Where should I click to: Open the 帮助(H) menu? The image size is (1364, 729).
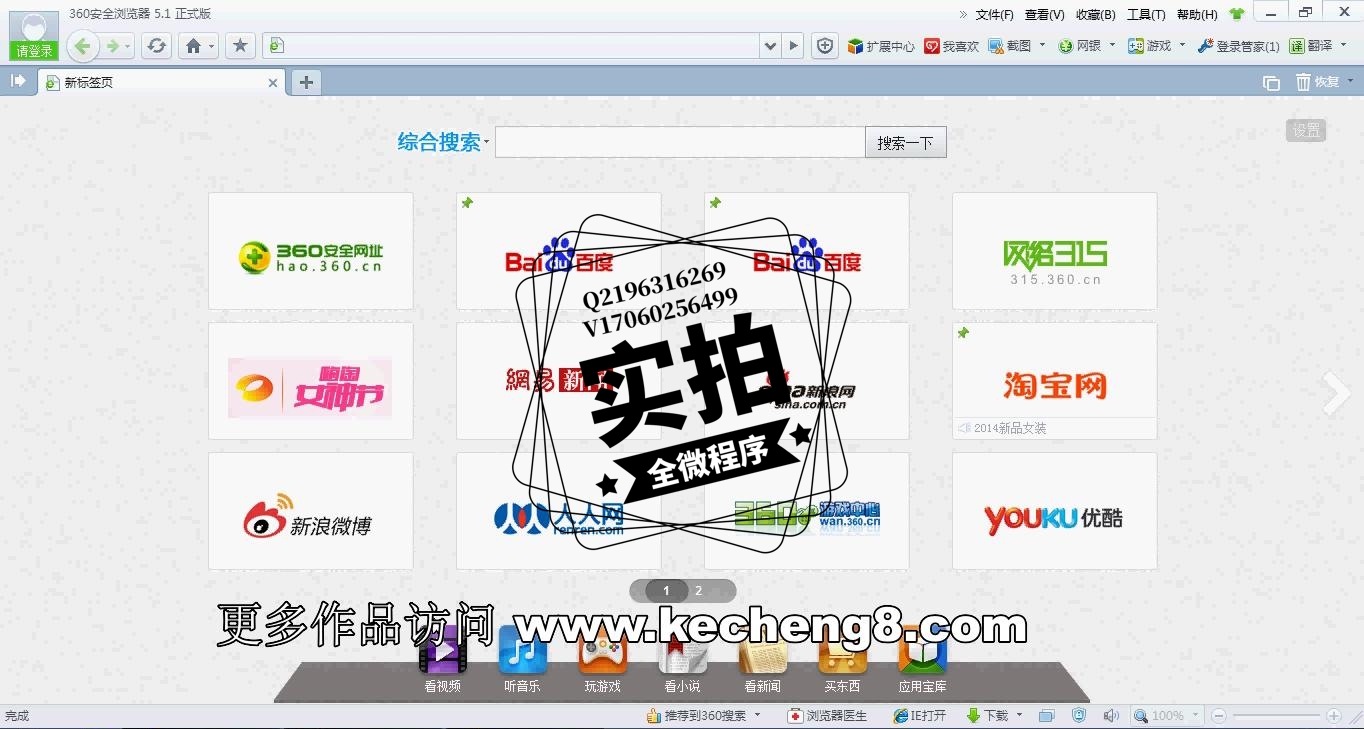(1197, 15)
